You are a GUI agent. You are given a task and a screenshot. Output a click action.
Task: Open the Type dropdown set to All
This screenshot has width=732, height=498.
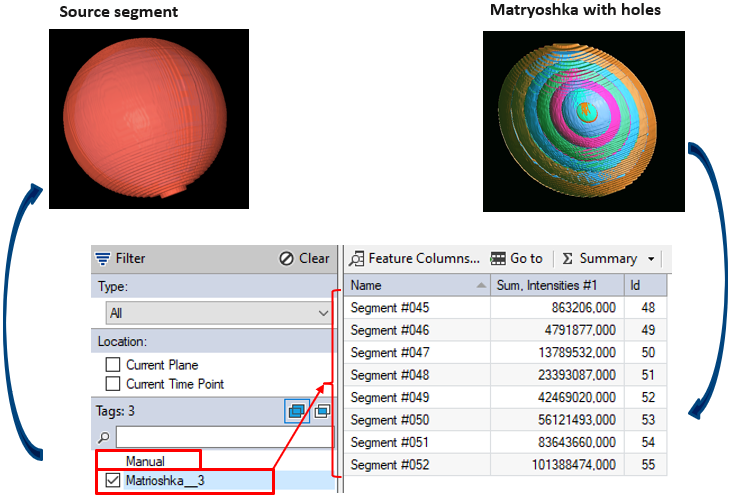pyautogui.click(x=218, y=313)
